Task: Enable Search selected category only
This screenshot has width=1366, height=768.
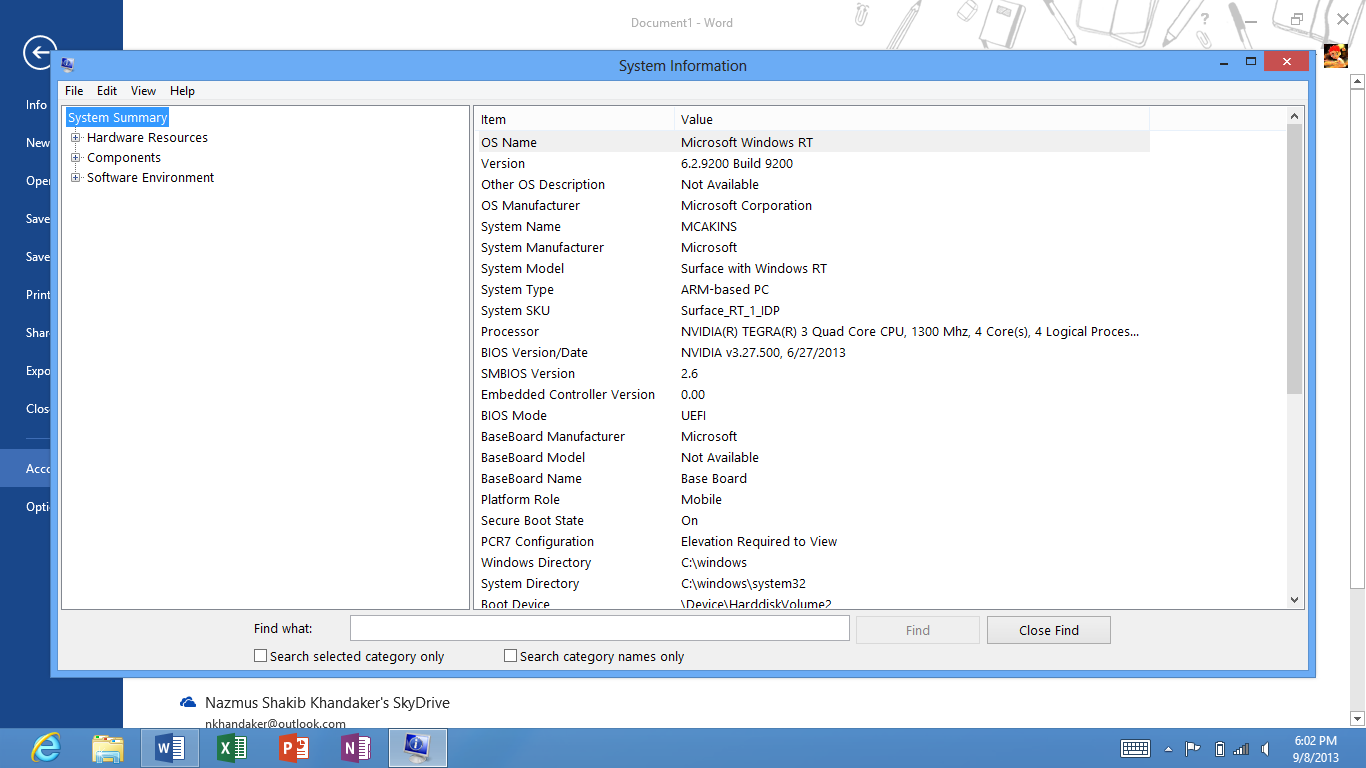Action: [260, 655]
